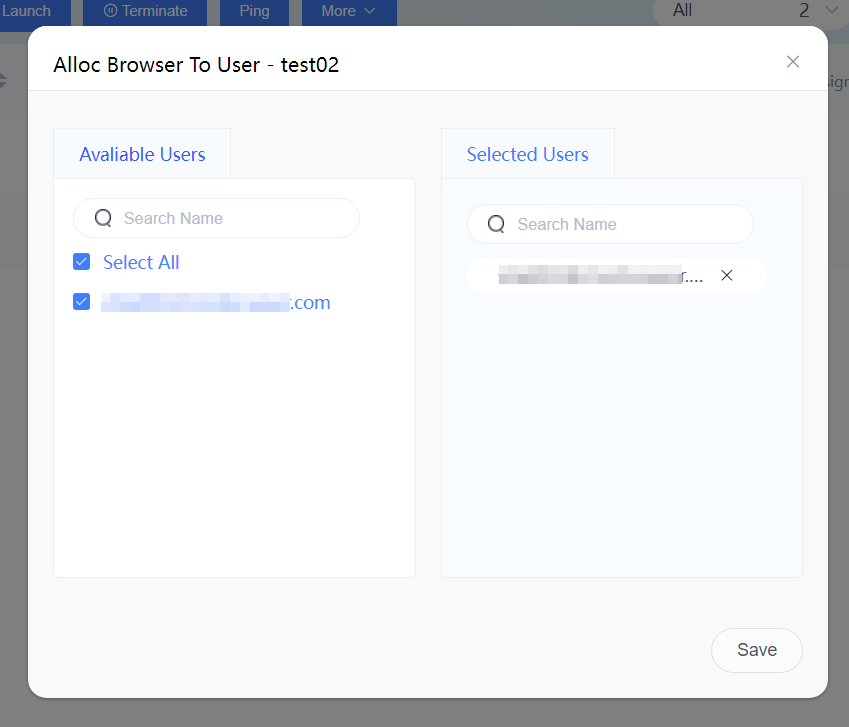Click the magnifier icon in Available Users search
Screen dimensions: 849x727
[103, 218]
